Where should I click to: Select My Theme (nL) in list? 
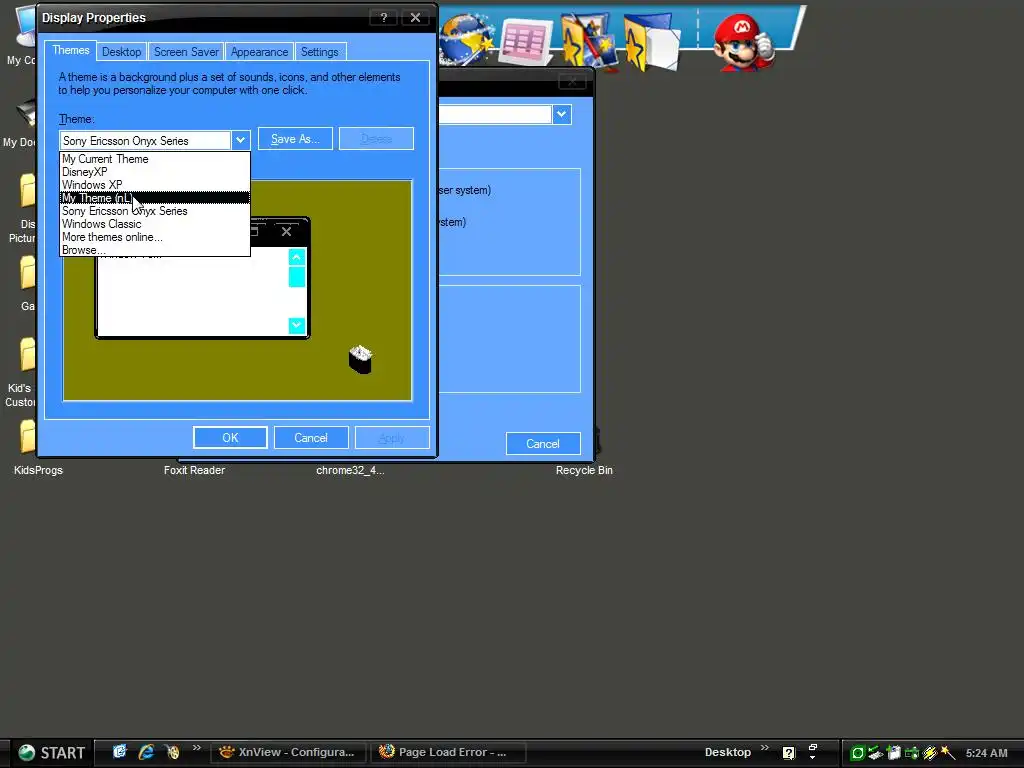(x=155, y=198)
